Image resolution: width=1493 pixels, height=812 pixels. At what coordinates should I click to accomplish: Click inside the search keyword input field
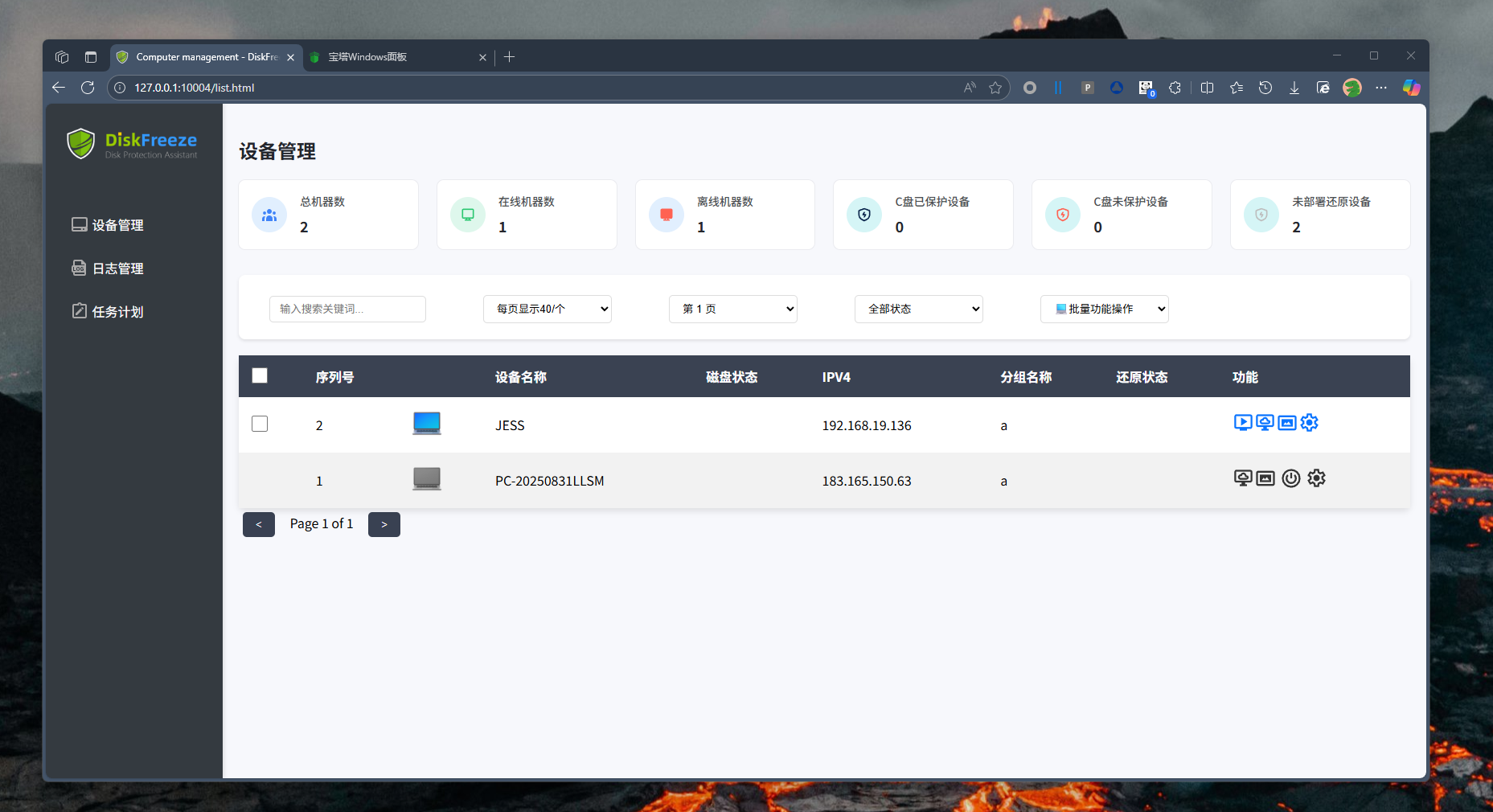tap(347, 309)
